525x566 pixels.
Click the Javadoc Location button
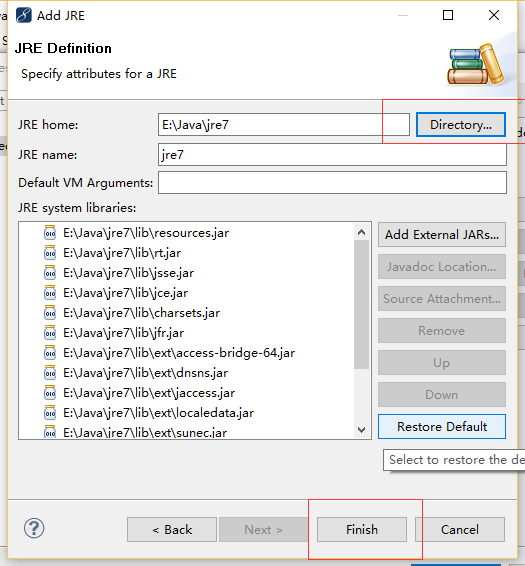click(442, 267)
